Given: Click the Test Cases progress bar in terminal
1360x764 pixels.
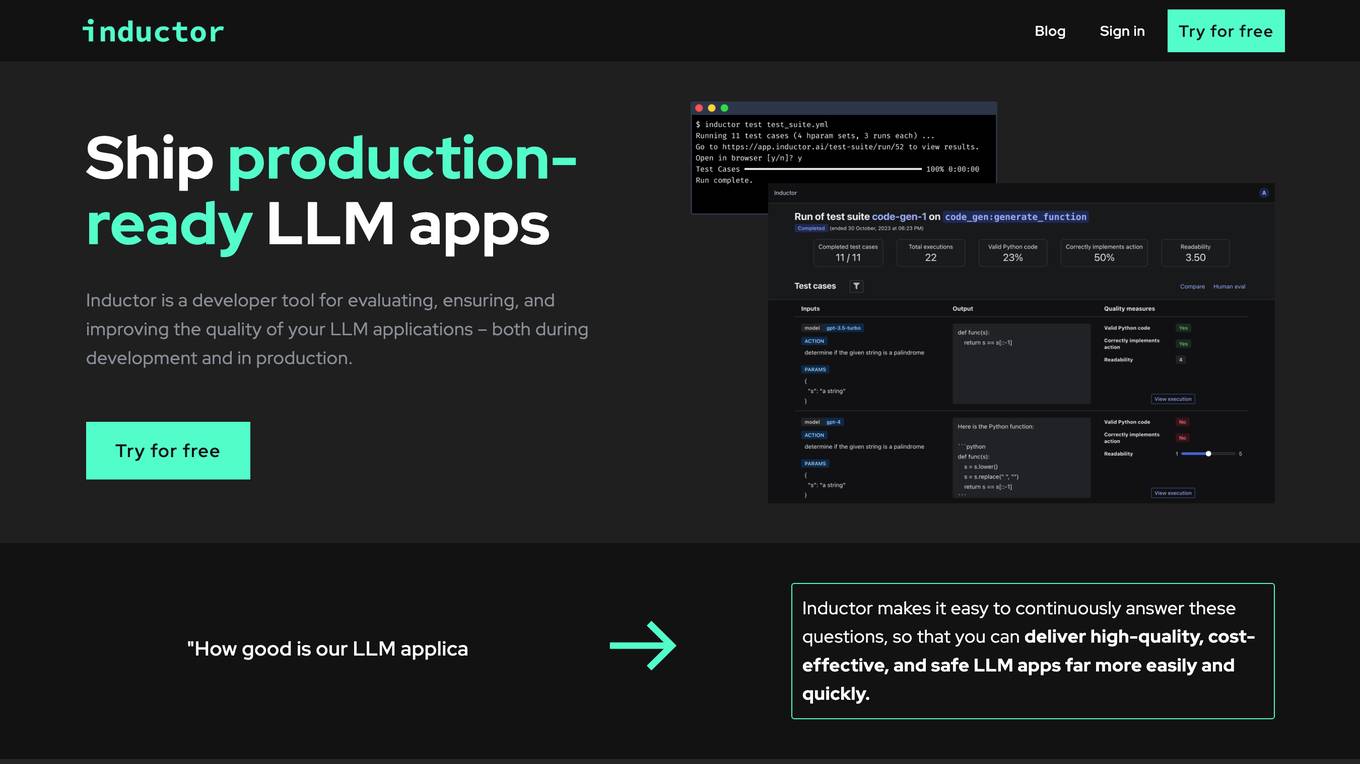Looking at the screenshot, I should (833, 169).
